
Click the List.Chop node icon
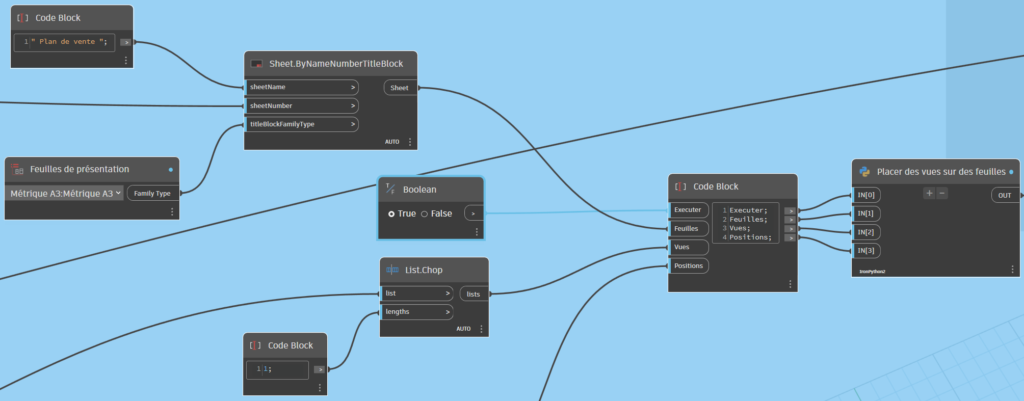click(393, 270)
